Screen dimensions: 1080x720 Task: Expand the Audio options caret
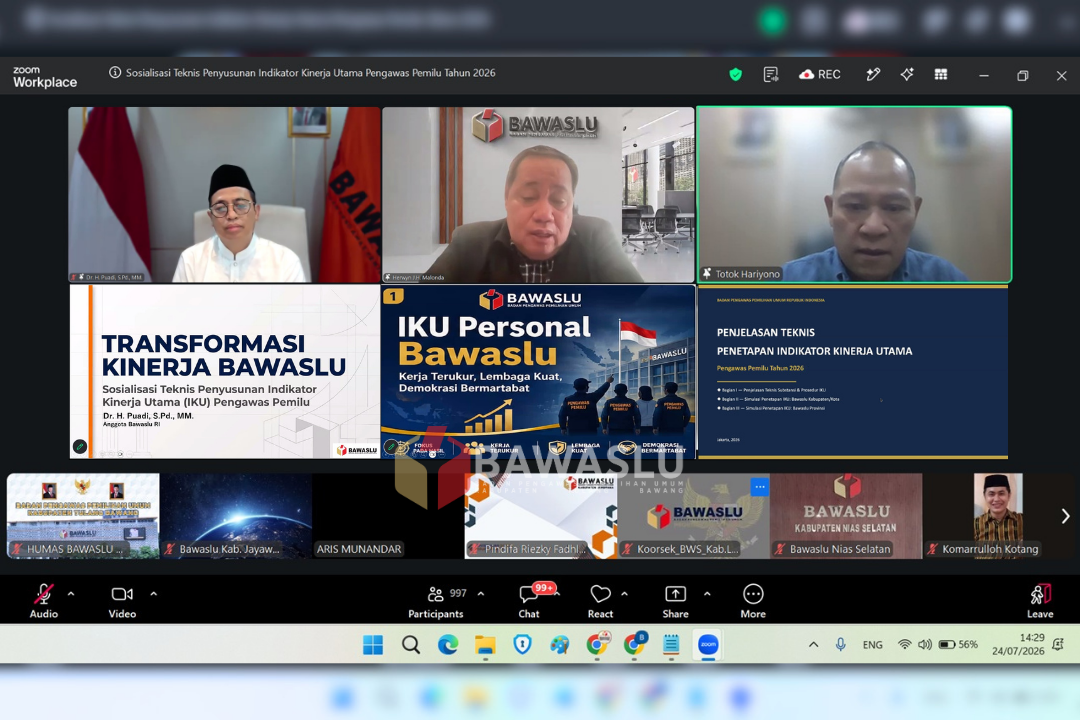[x=71, y=593]
